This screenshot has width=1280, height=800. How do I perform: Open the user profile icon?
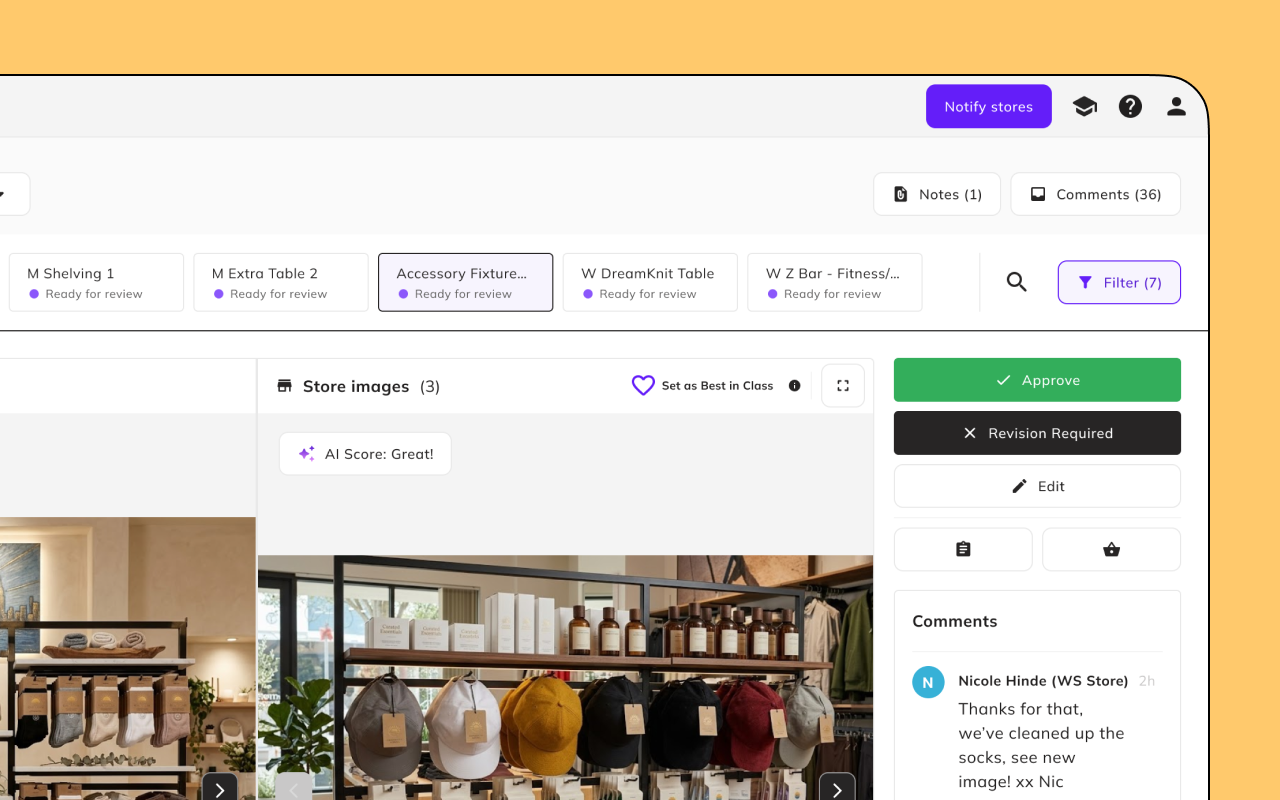[1176, 106]
